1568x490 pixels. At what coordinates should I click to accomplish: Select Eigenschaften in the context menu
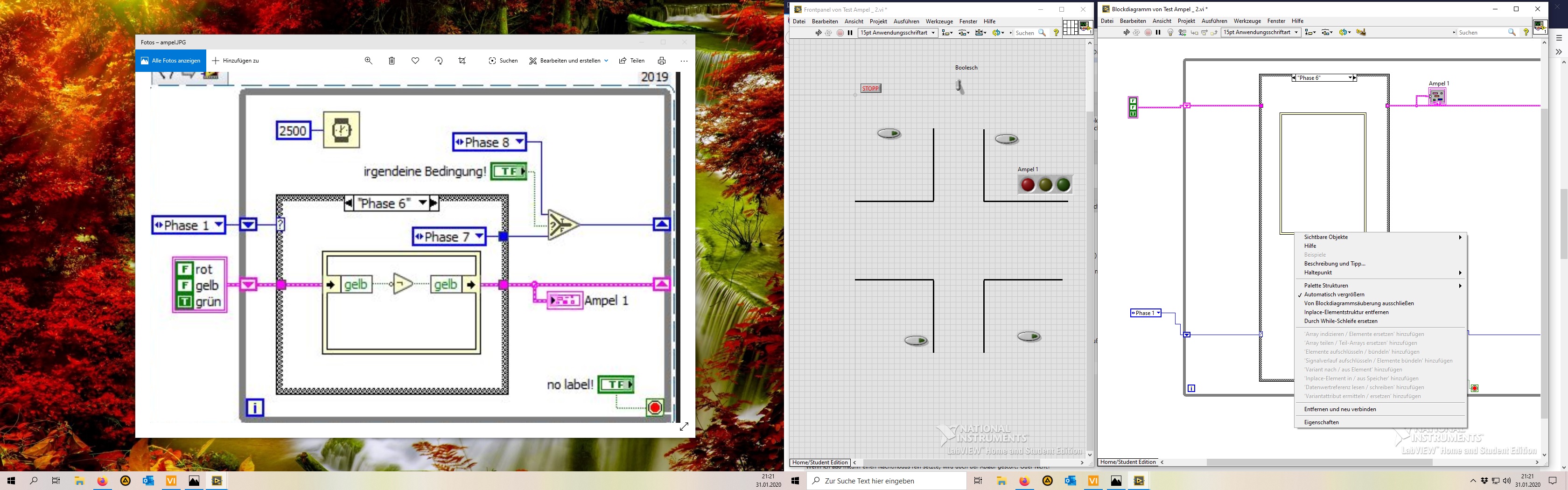coord(1380,422)
